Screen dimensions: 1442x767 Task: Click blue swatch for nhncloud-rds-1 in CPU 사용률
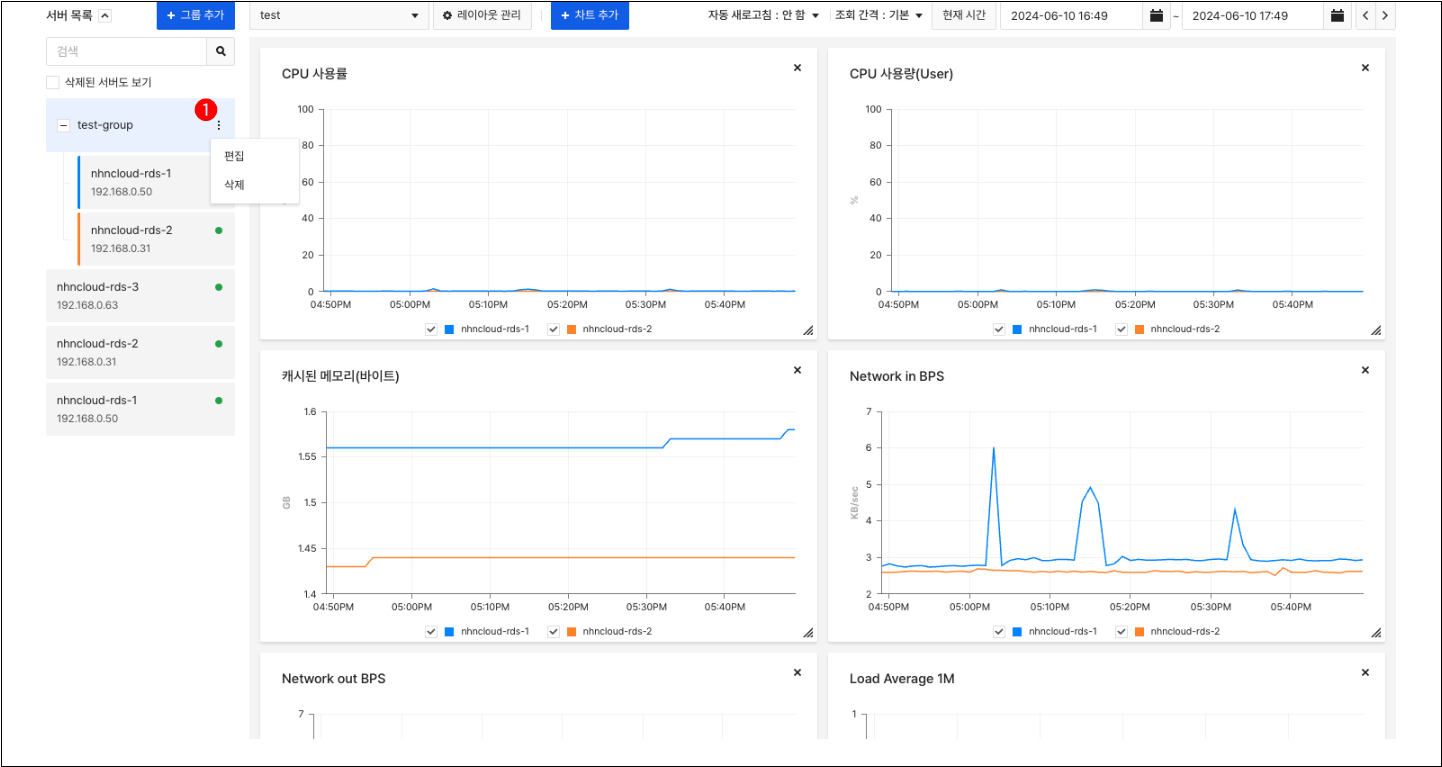pyautogui.click(x=449, y=329)
